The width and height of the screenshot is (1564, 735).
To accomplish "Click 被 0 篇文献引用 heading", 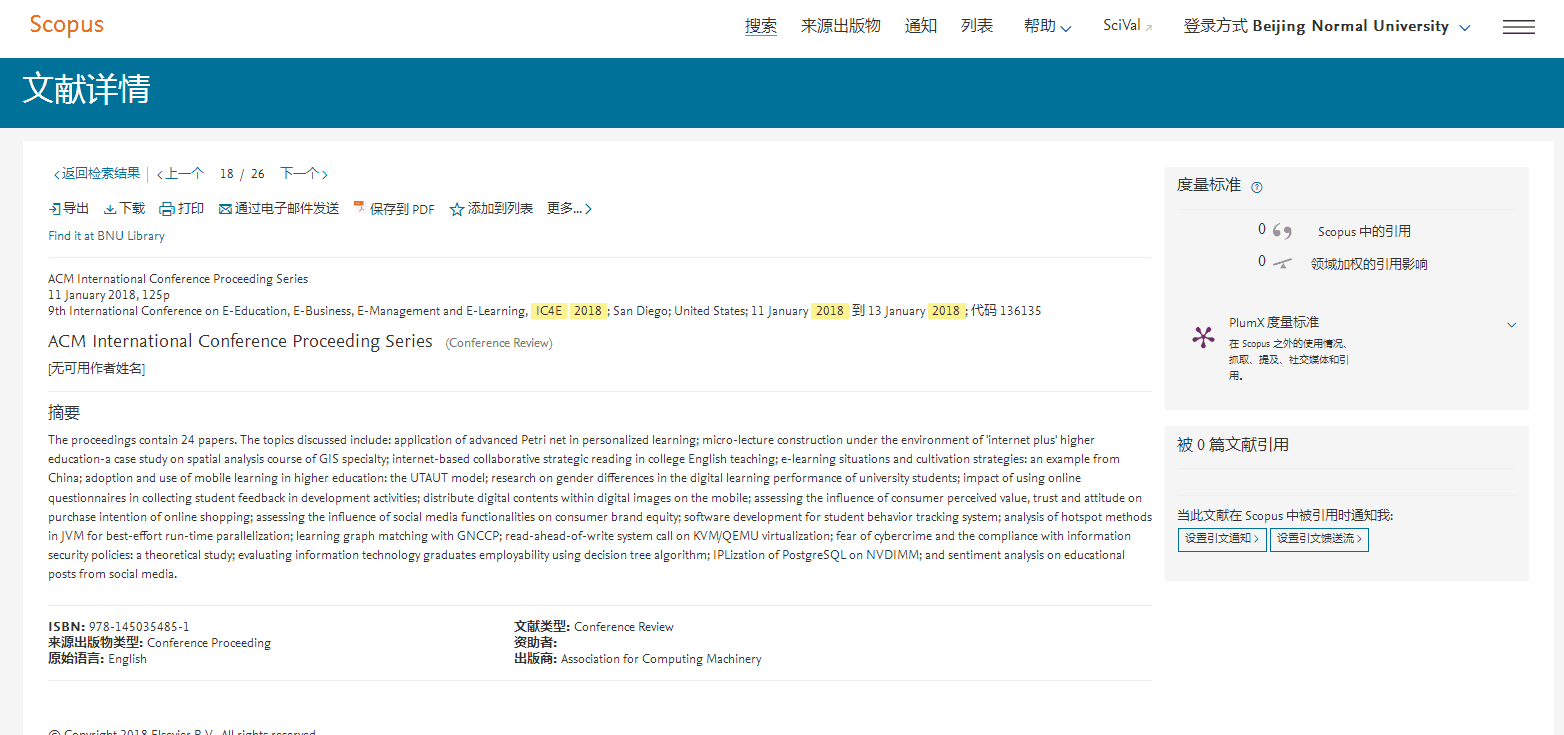I will 1233,445.
